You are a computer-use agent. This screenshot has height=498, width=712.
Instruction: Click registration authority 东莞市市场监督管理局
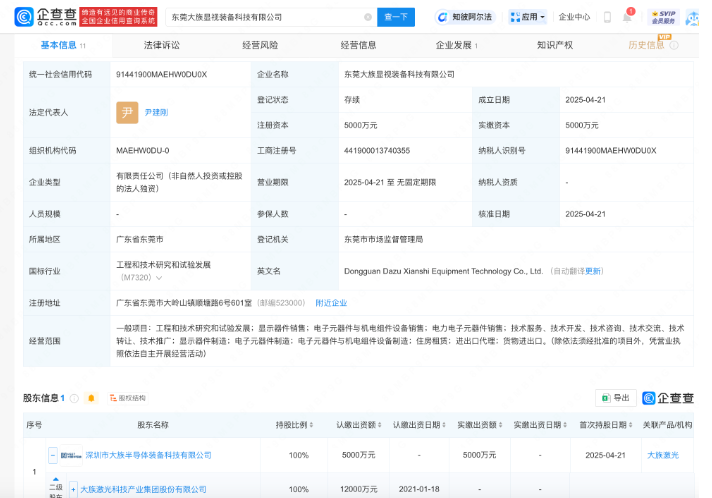coord(384,239)
